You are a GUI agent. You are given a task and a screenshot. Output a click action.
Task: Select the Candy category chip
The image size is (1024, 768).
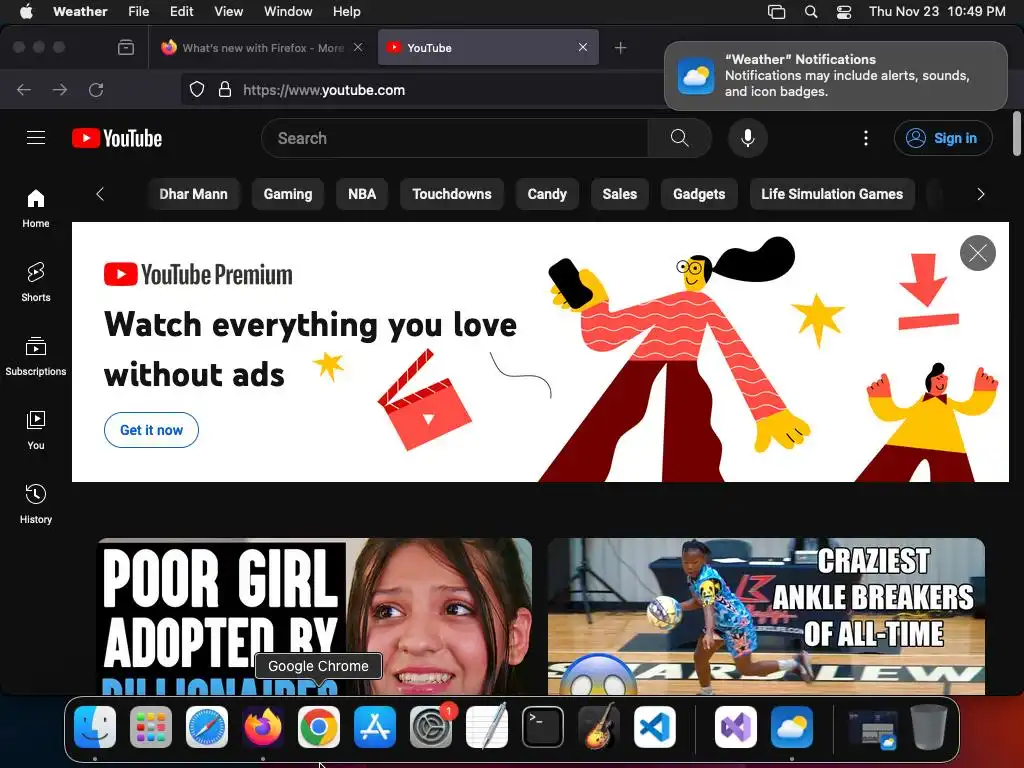547,194
